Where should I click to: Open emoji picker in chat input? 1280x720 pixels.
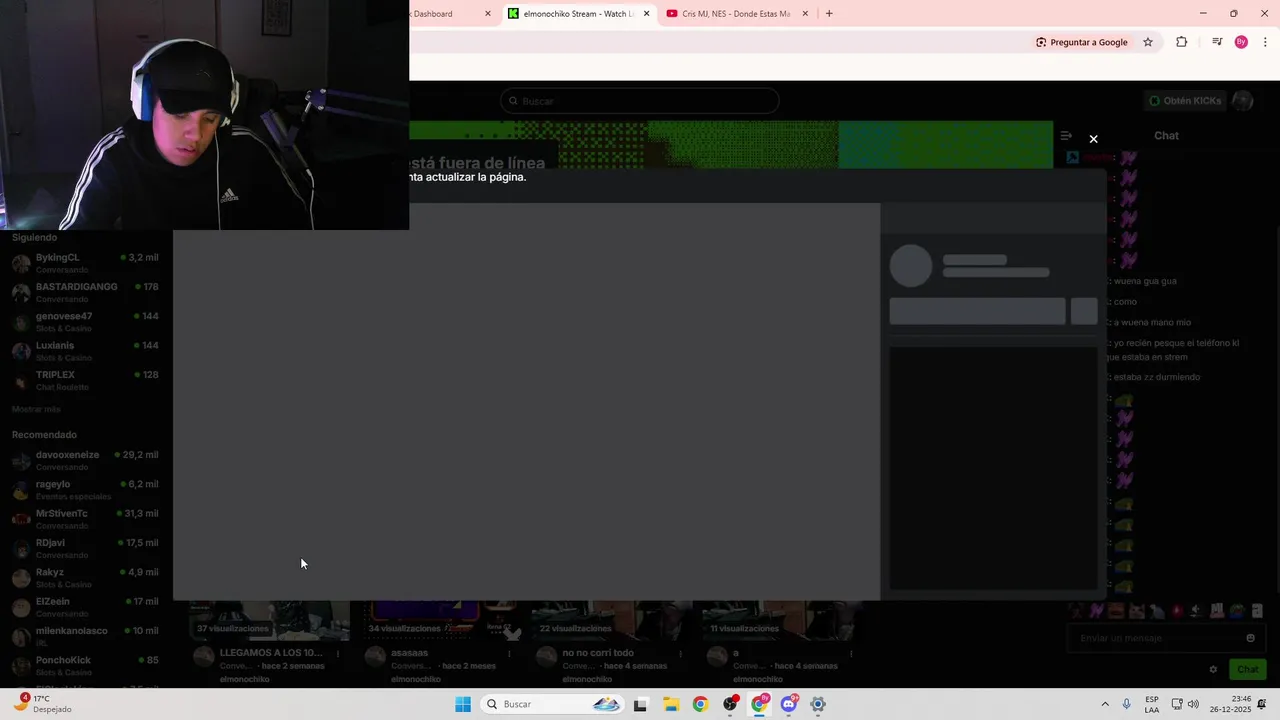1250,638
